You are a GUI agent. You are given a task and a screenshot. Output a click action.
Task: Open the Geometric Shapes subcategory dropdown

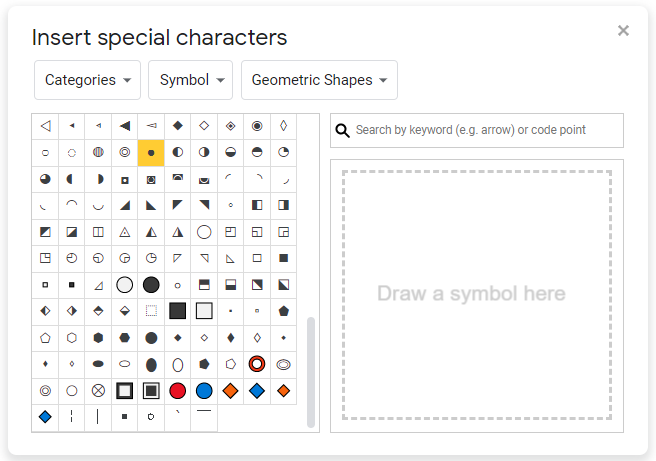coord(319,80)
